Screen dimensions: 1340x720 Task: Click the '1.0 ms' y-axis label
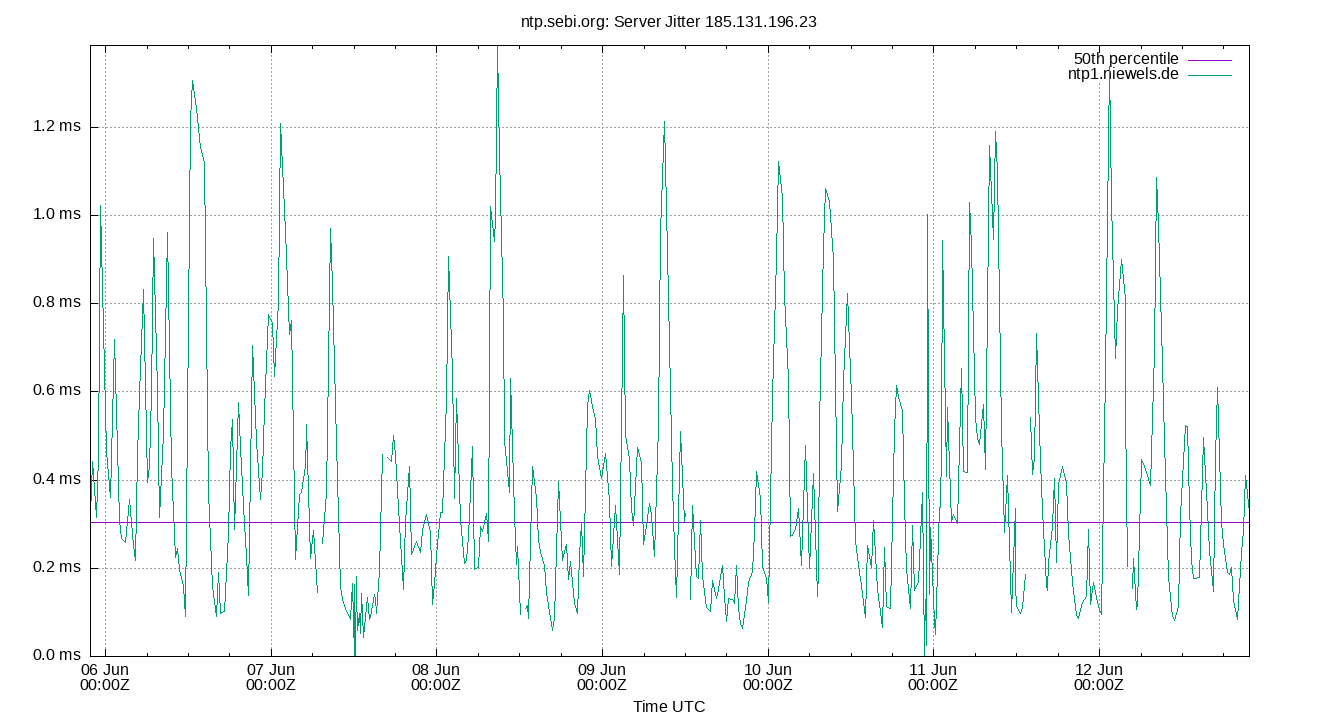pyautogui.click(x=57, y=215)
